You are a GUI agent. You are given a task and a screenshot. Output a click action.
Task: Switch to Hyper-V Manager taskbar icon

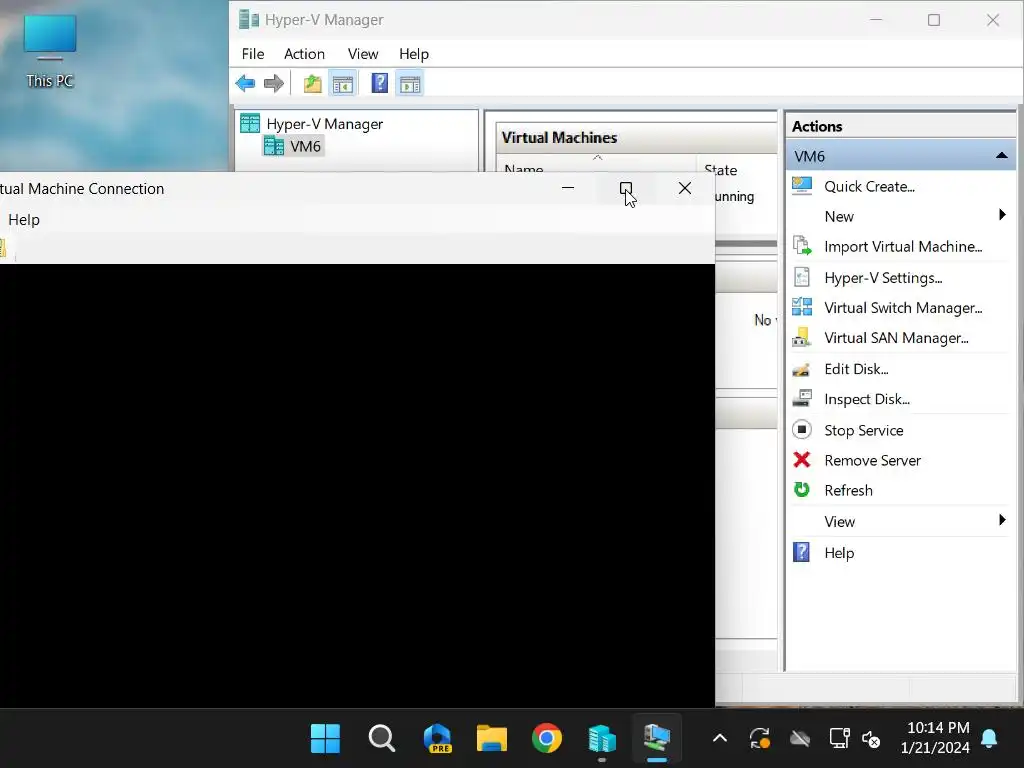tap(601, 739)
